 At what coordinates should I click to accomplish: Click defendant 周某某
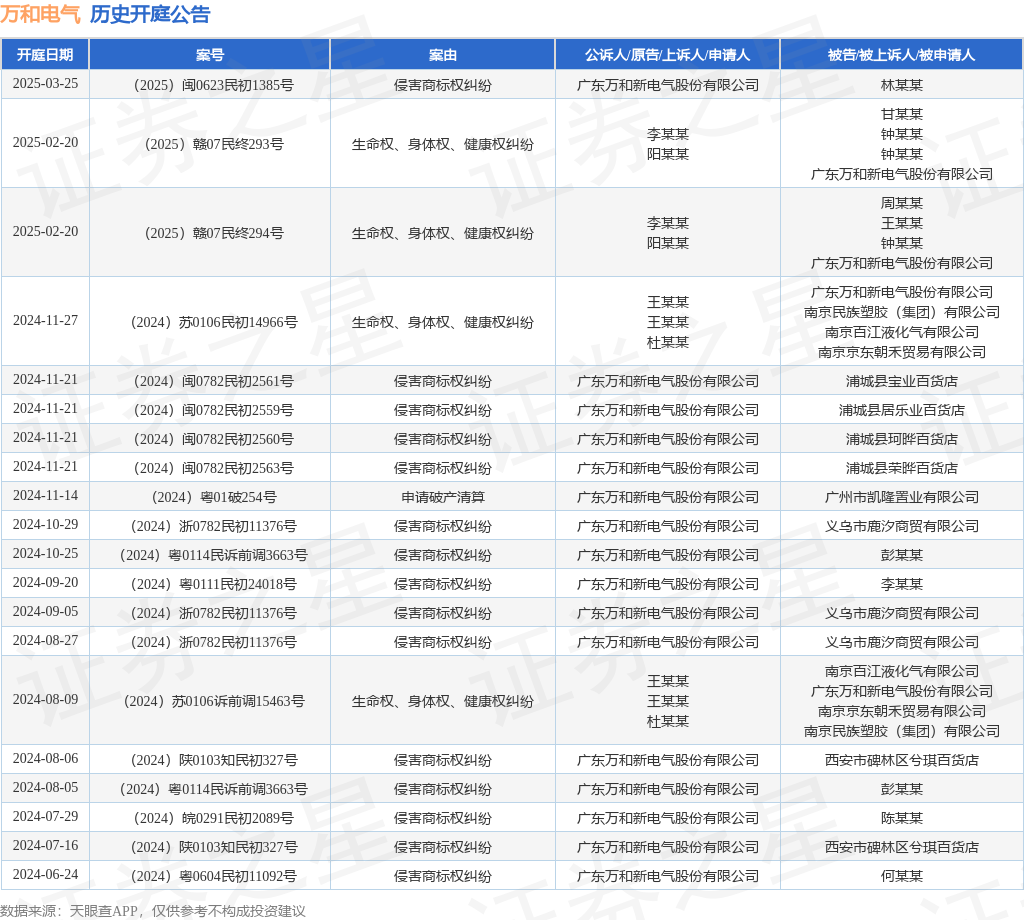tap(902, 203)
